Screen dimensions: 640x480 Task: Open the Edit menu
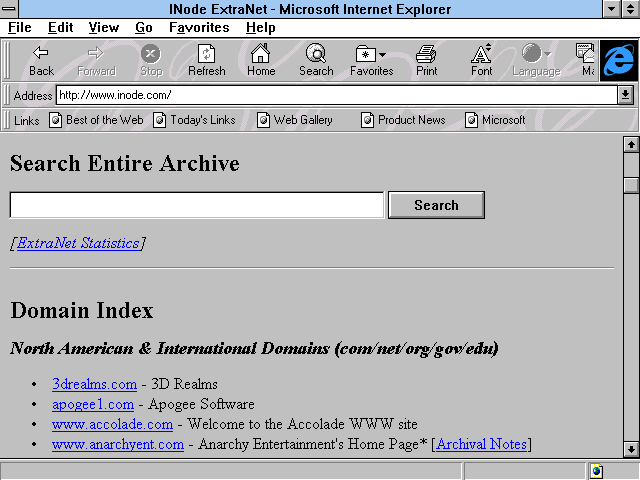tap(60, 28)
